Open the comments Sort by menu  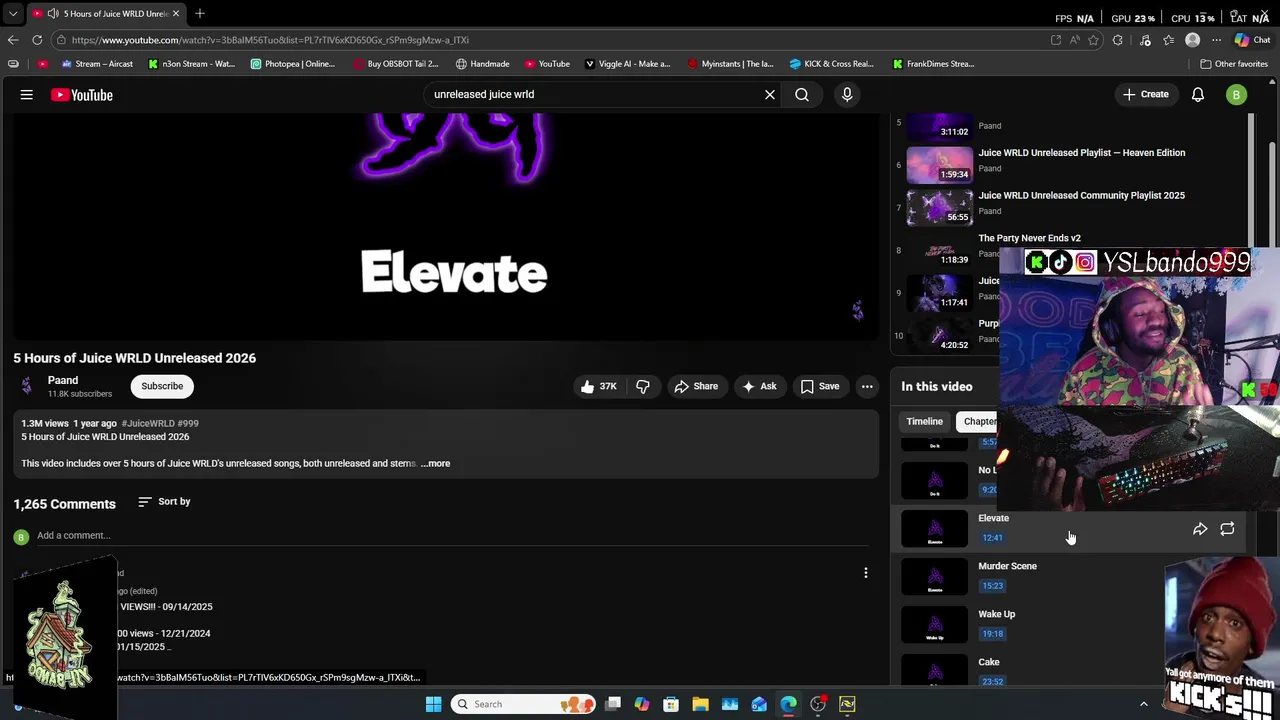click(x=164, y=502)
